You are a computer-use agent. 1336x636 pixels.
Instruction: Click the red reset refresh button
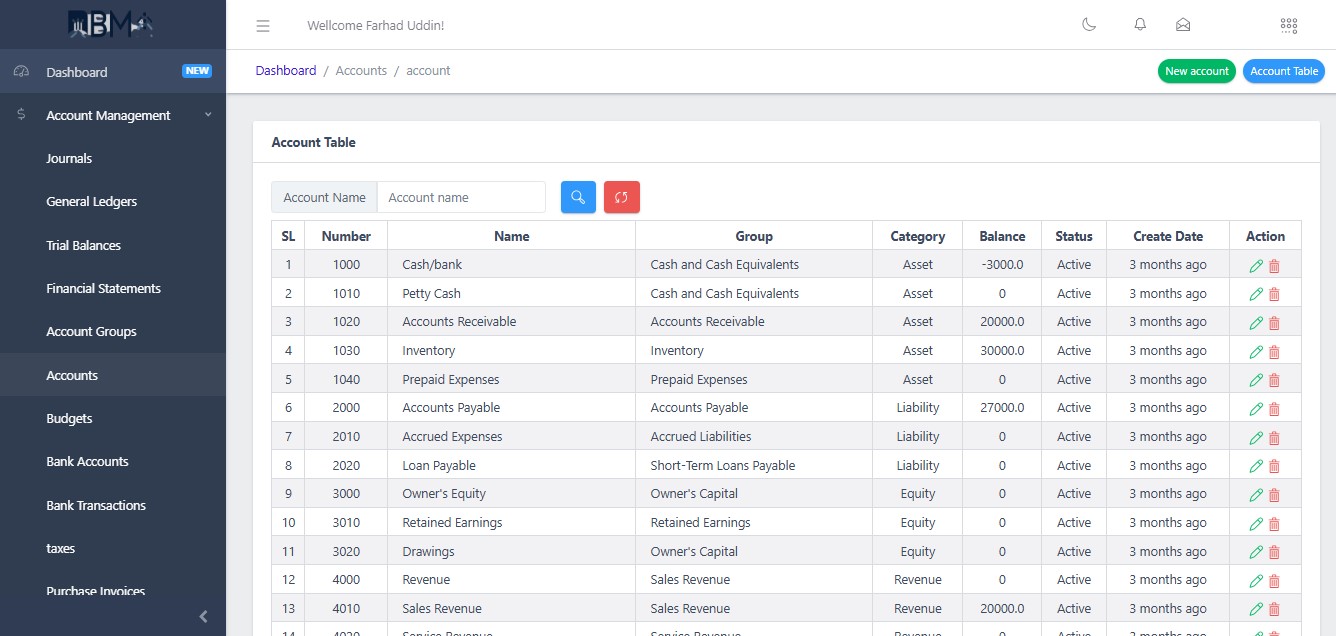(x=621, y=197)
